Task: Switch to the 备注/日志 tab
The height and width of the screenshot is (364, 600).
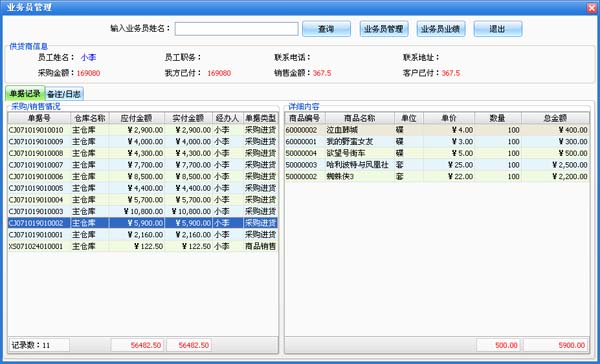Action: (x=64, y=94)
